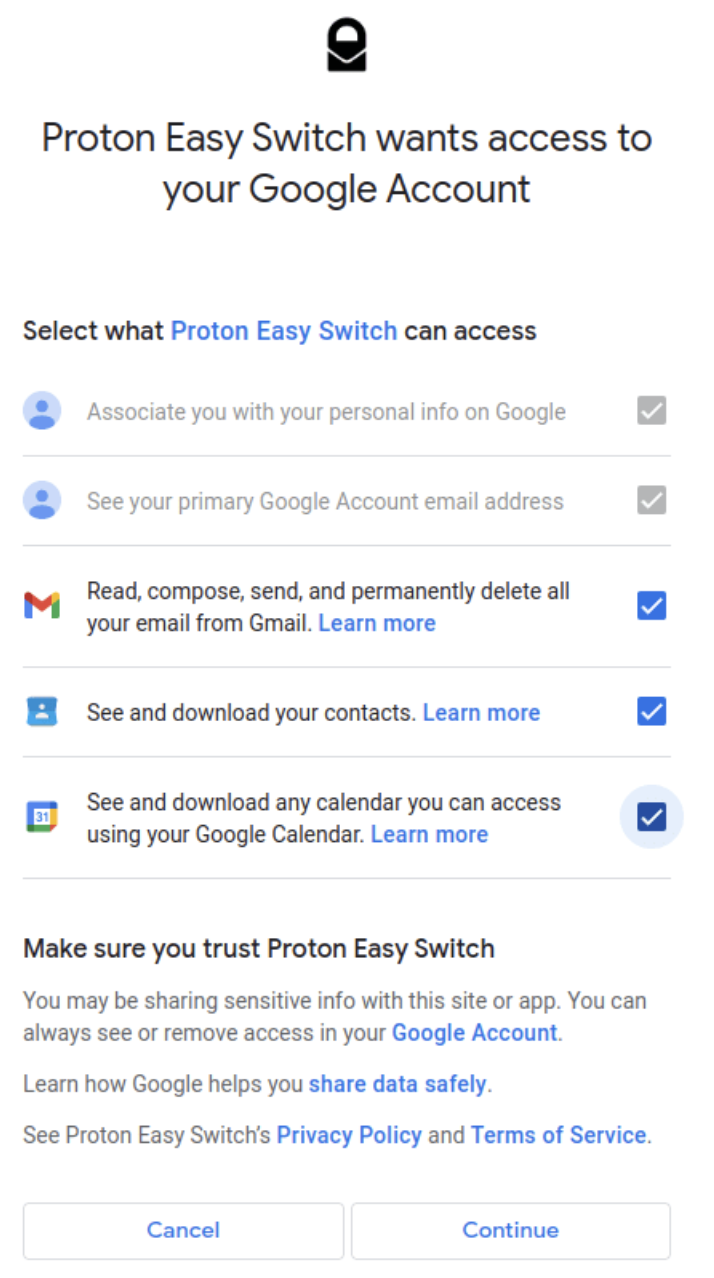714x1278 pixels.
Task: Click the Proton lock logo icon
Action: point(347,47)
